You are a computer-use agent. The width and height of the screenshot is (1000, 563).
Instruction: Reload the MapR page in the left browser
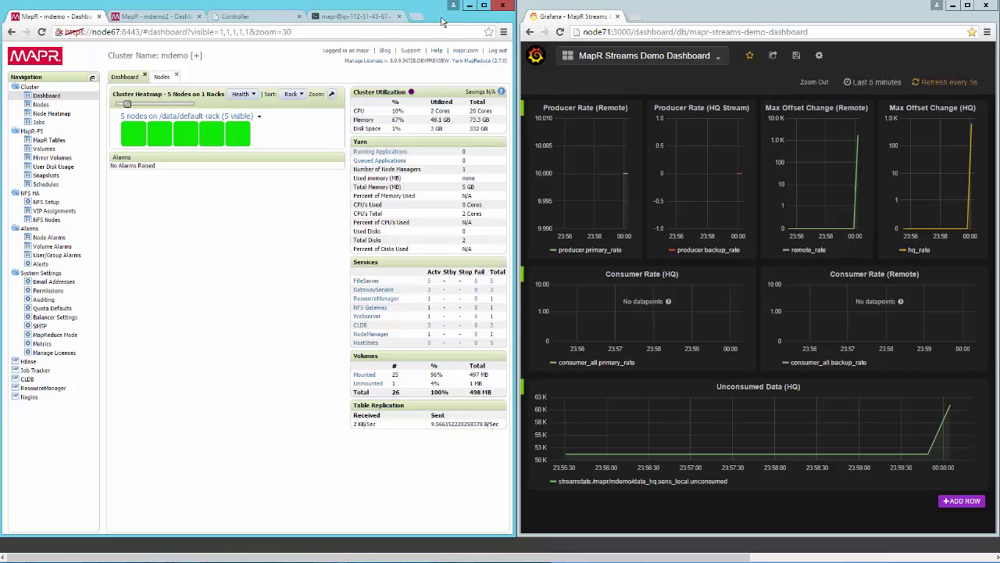click(x=41, y=32)
